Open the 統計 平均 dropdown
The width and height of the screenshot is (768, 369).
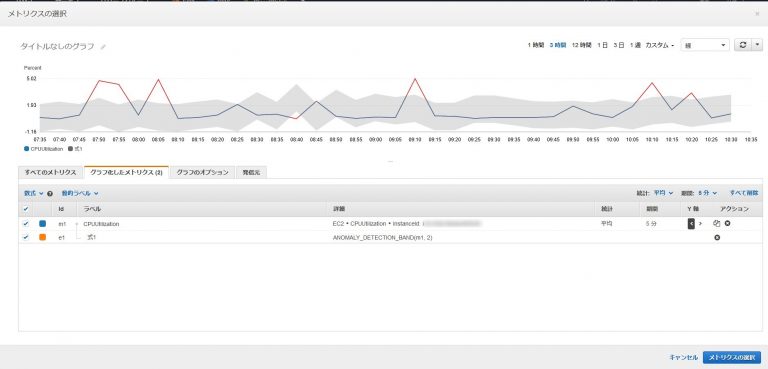point(663,193)
